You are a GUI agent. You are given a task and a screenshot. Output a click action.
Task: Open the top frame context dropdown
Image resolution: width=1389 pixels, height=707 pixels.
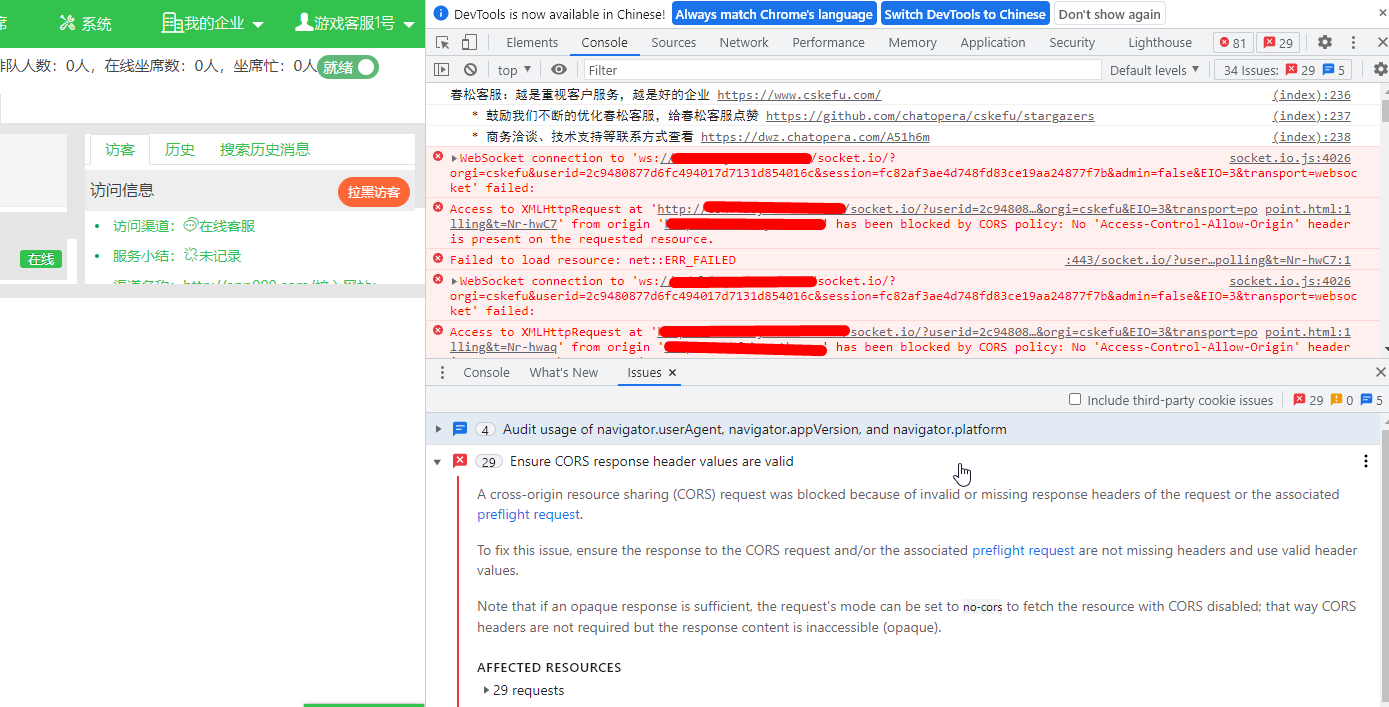[512, 69]
